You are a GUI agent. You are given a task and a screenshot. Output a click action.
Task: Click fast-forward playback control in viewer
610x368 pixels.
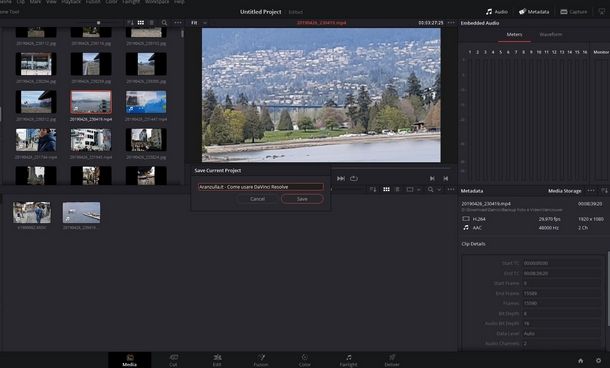(341, 179)
